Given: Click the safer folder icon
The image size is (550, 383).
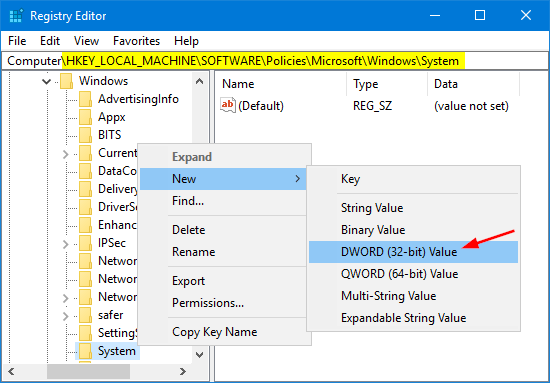Looking at the screenshot, I should [85, 315].
